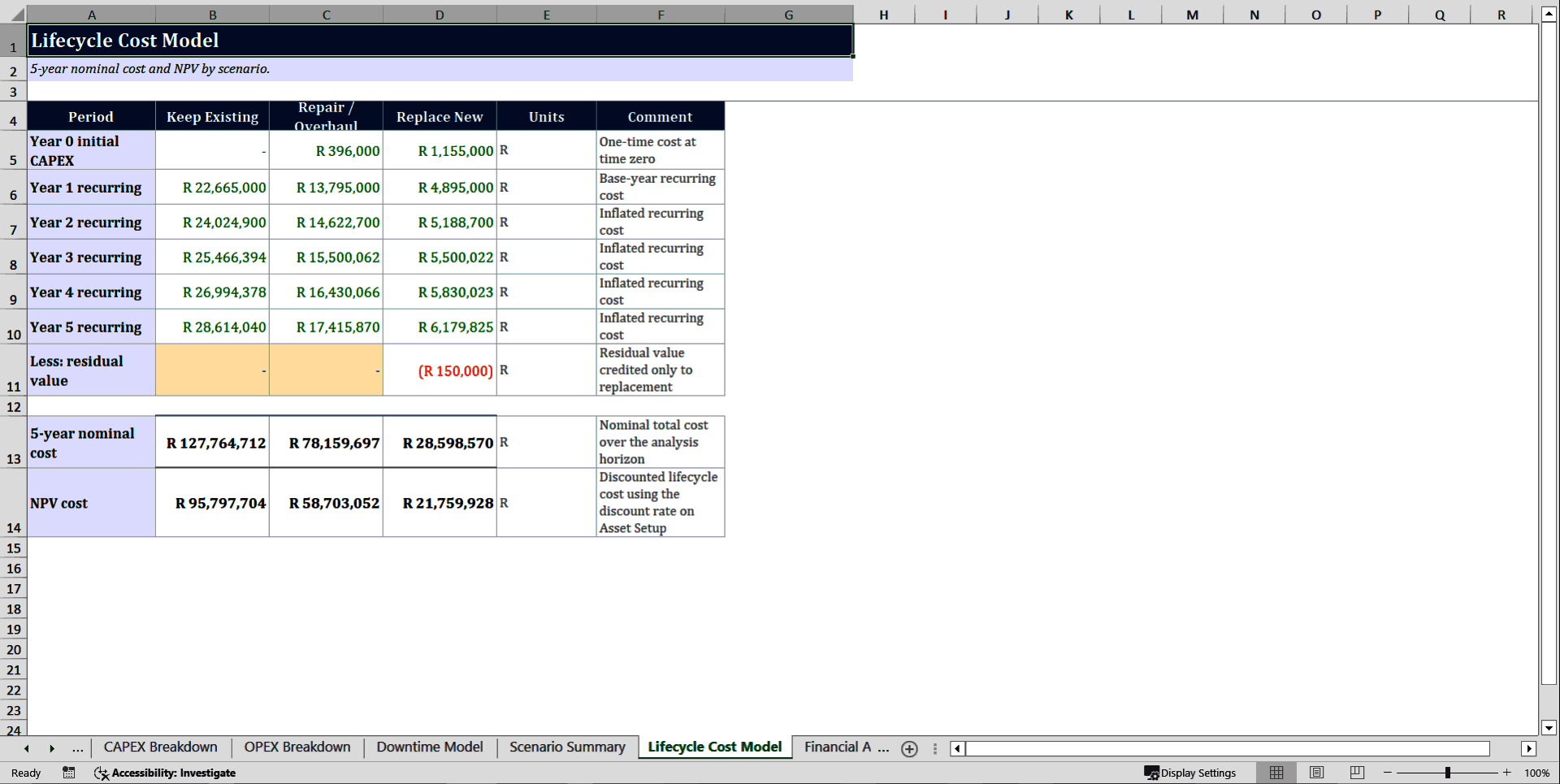This screenshot has height=784, width=1560.
Task: Select the subtitle cell about 5-year nominal cost
Action: (x=440, y=70)
